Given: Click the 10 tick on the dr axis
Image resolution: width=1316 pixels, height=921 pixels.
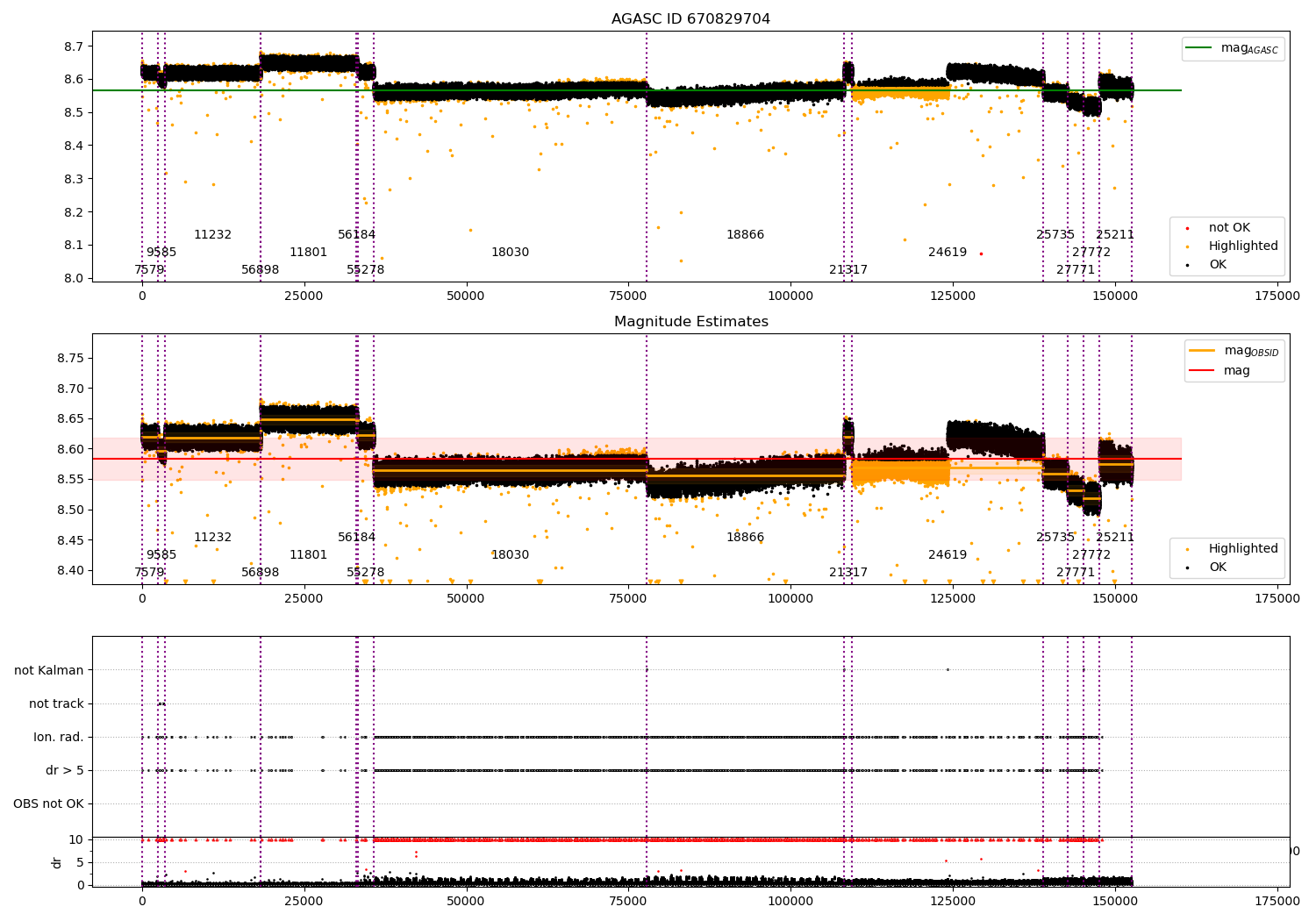Looking at the screenshot, I should (x=76, y=840).
